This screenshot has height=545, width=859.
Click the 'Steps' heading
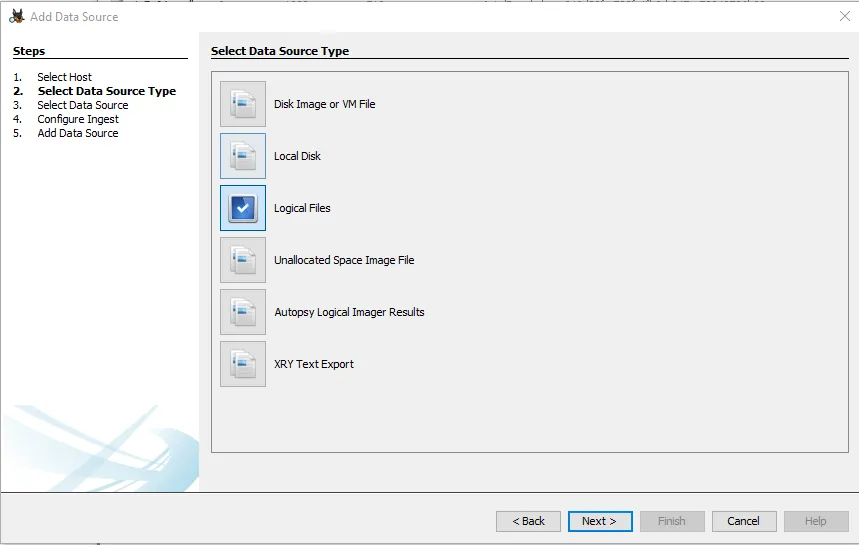pos(29,51)
